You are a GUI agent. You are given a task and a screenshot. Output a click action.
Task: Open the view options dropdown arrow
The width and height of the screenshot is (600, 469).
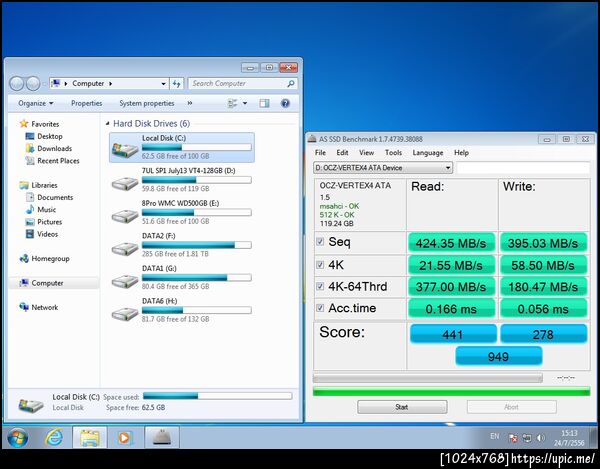pyautogui.click(x=245, y=103)
